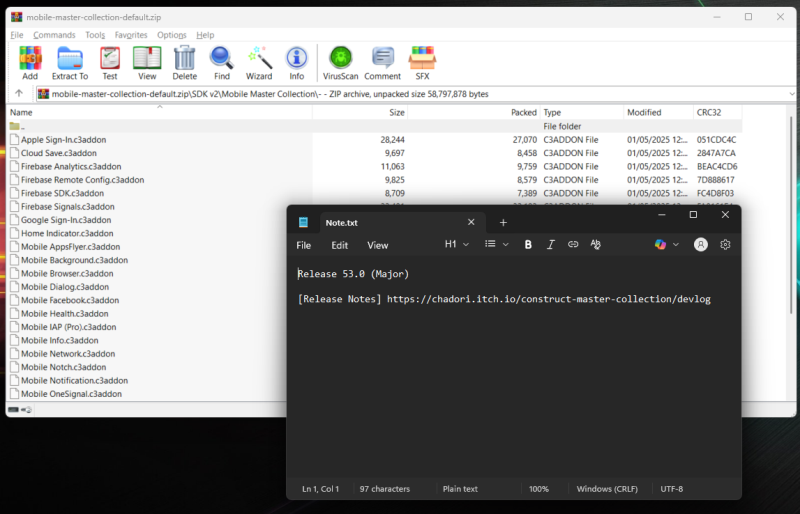This screenshot has height=514, width=800.
Task: Open the Edit menu in Notepad
Action: (339, 246)
